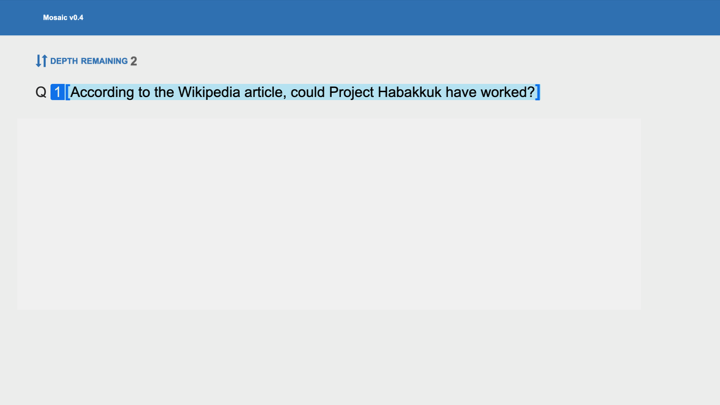This screenshot has height=405, width=720.
Task: Click the opening blue bracket of question
Action: click(68, 92)
